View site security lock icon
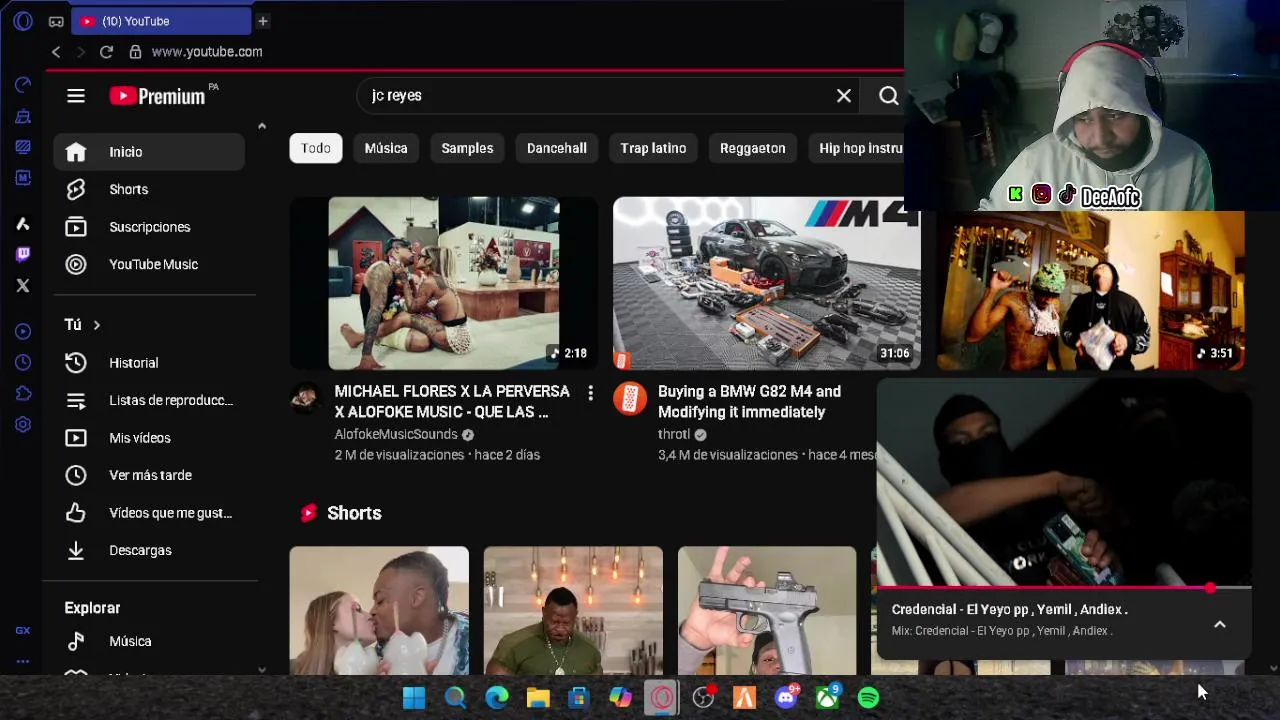The image size is (1280, 720). point(135,52)
